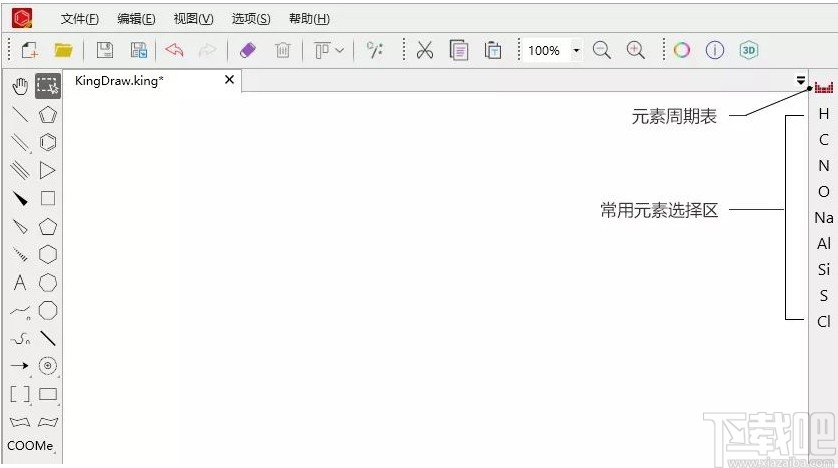This screenshot has width=838, height=468.
Task: Pick the text tool labeled A
Action: point(20,282)
